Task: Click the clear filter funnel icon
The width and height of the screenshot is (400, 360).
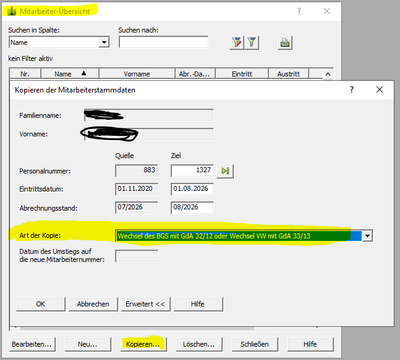Action: [x=236, y=42]
